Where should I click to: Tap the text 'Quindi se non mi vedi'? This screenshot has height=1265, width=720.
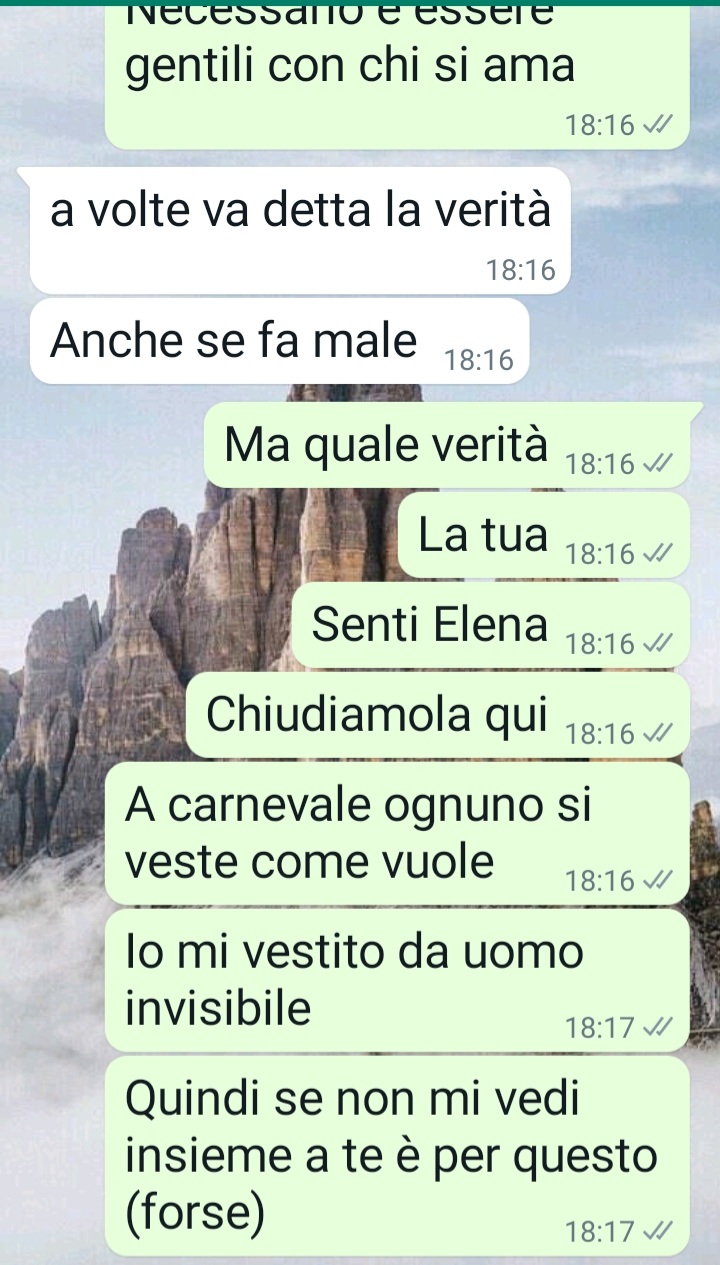tap(353, 1099)
